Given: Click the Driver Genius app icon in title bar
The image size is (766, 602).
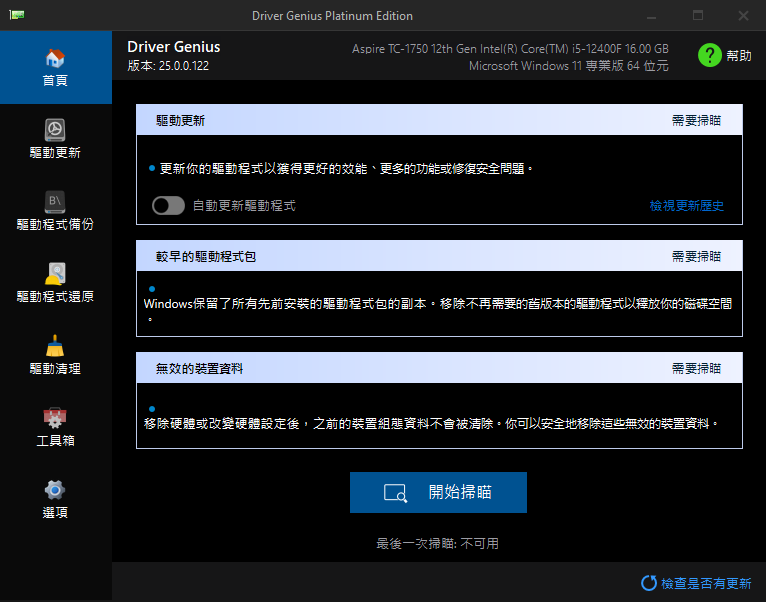Looking at the screenshot, I should tap(17, 15).
